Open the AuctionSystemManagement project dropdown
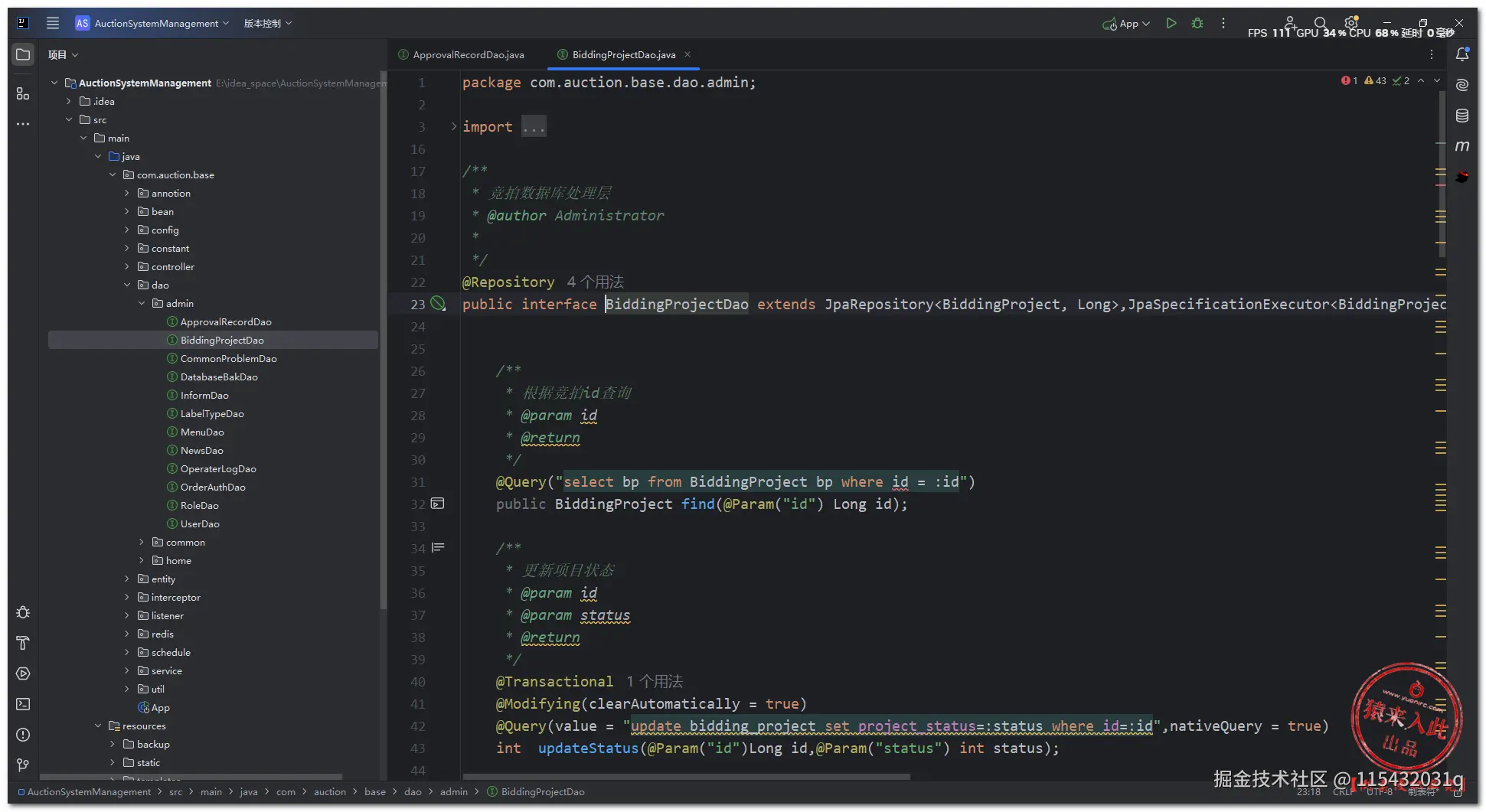Screen dimensions: 1486x812 (x=153, y=23)
